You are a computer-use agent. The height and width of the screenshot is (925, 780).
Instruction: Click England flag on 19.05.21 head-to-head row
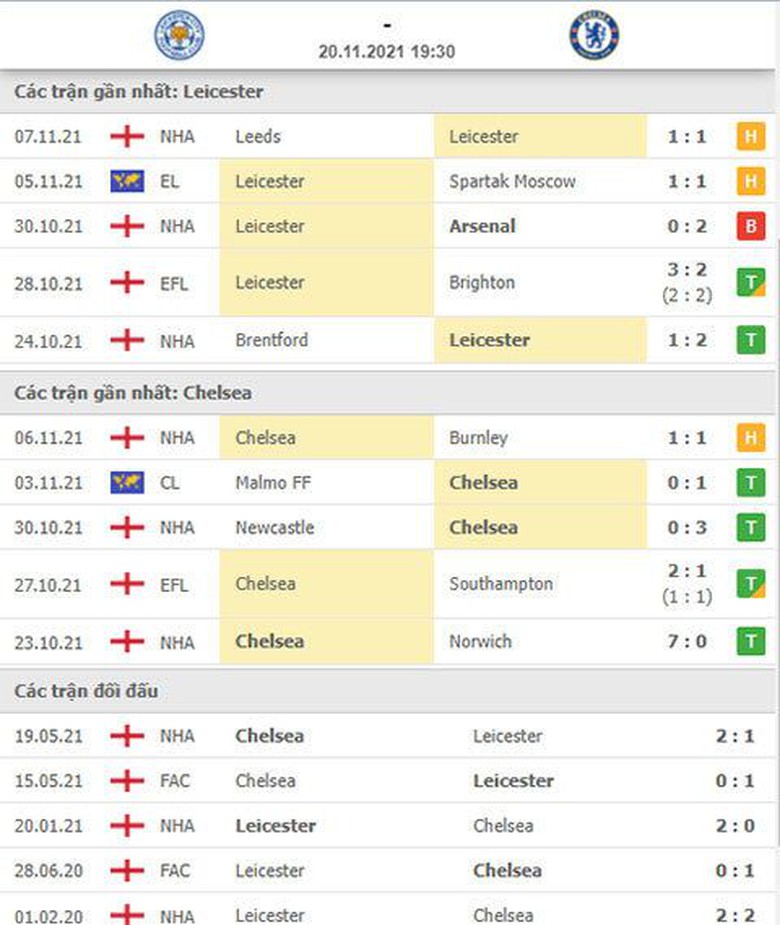[x=127, y=737]
